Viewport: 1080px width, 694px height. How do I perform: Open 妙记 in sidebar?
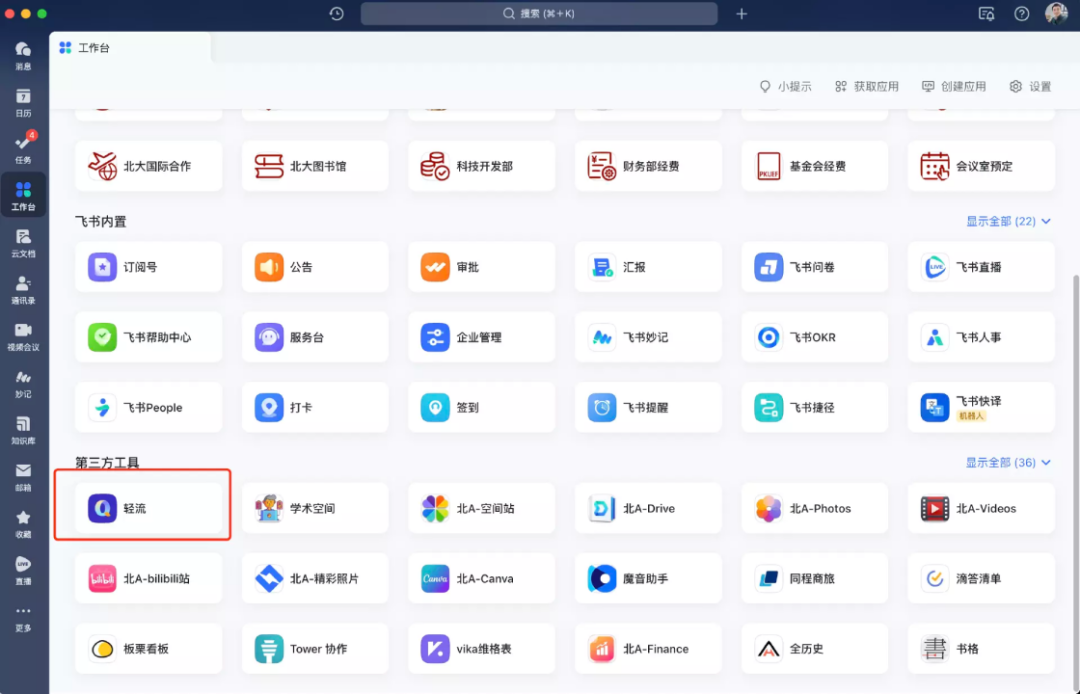23,383
